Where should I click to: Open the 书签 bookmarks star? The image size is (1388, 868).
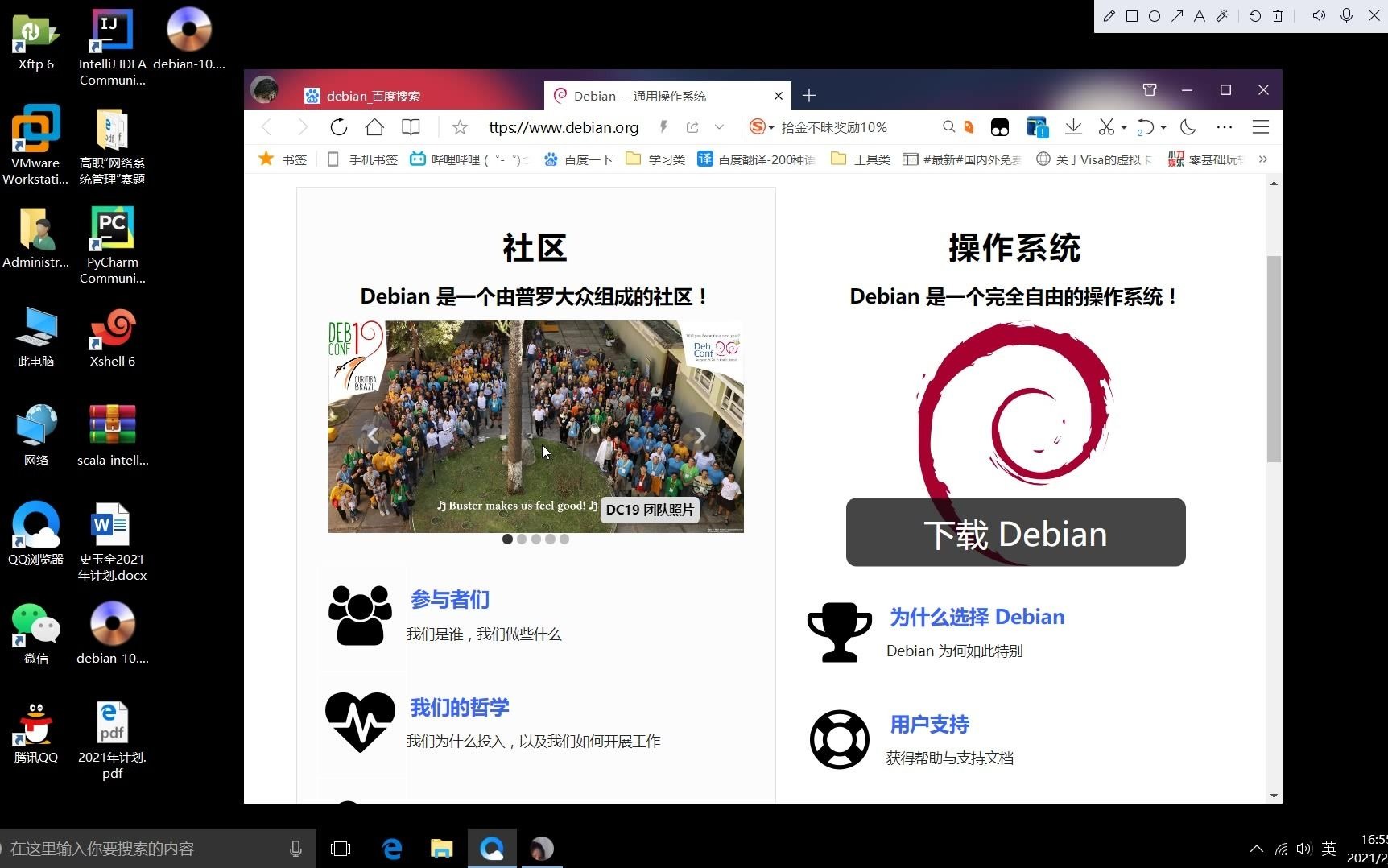282,159
